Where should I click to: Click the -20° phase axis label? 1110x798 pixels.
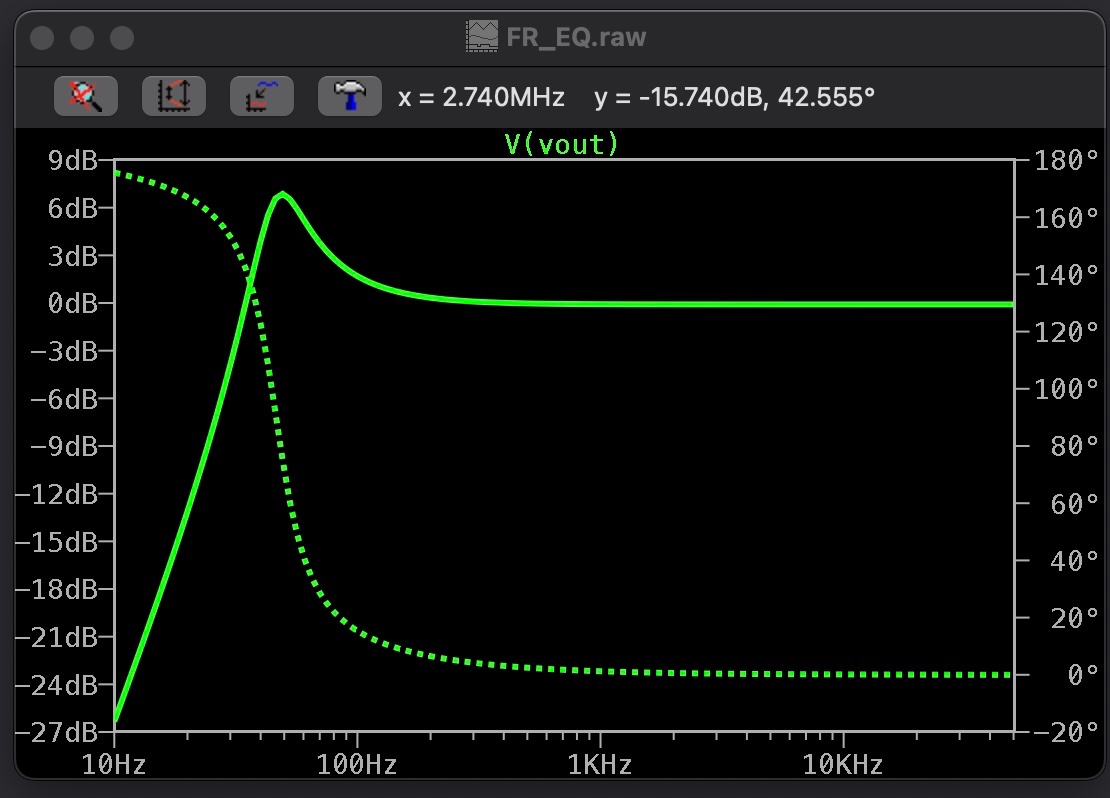pyautogui.click(x=1066, y=731)
